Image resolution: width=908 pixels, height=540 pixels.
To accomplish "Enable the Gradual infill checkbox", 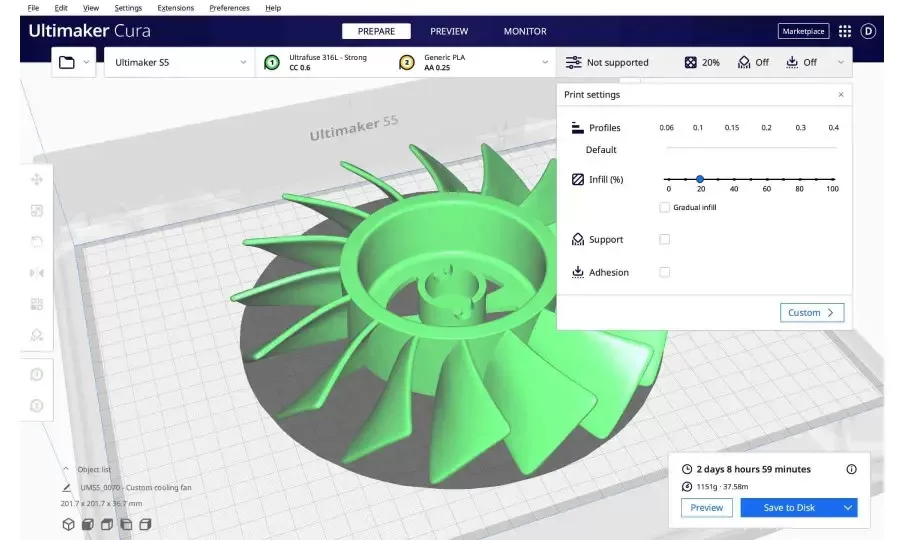I will pyautogui.click(x=664, y=207).
